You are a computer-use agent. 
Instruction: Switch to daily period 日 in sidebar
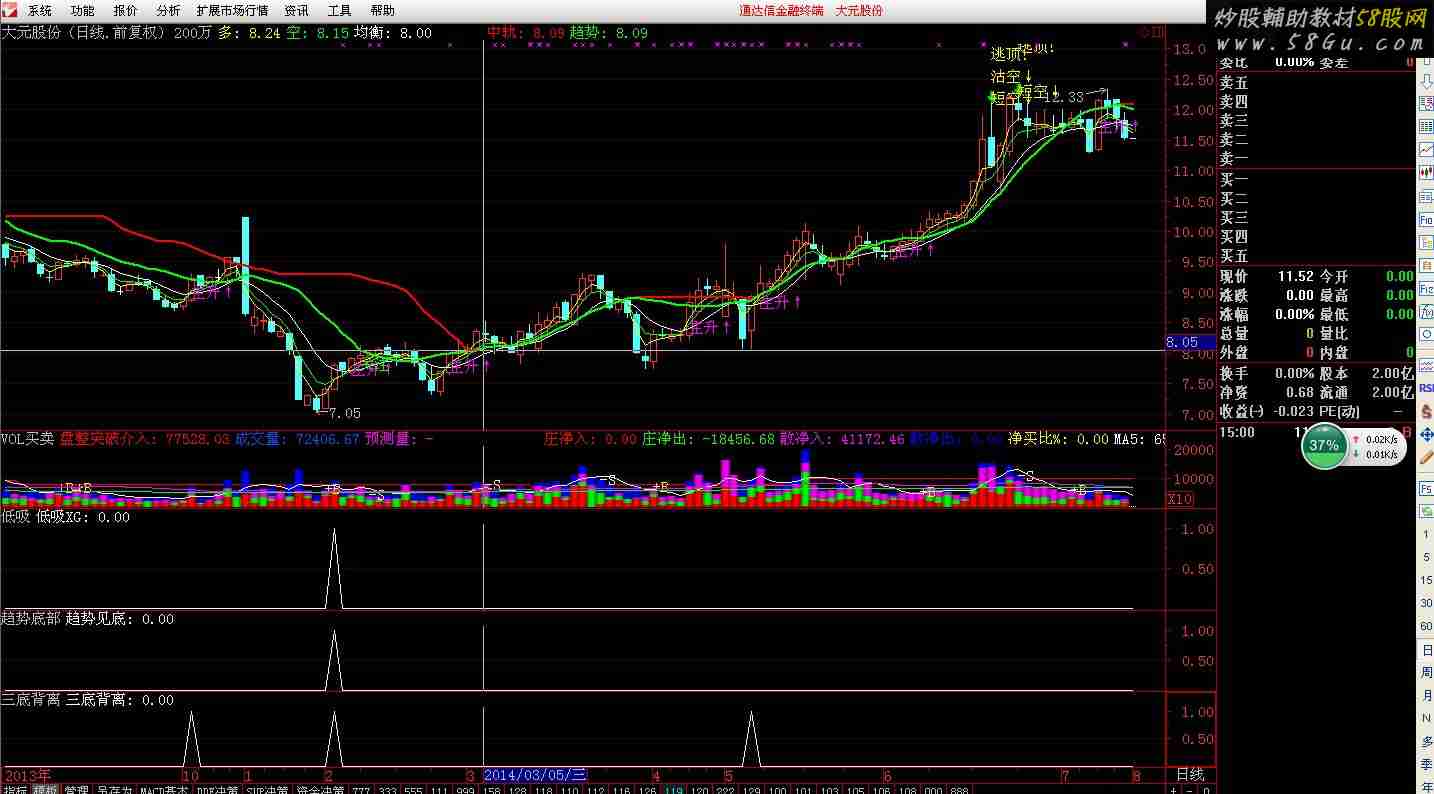[1426, 651]
